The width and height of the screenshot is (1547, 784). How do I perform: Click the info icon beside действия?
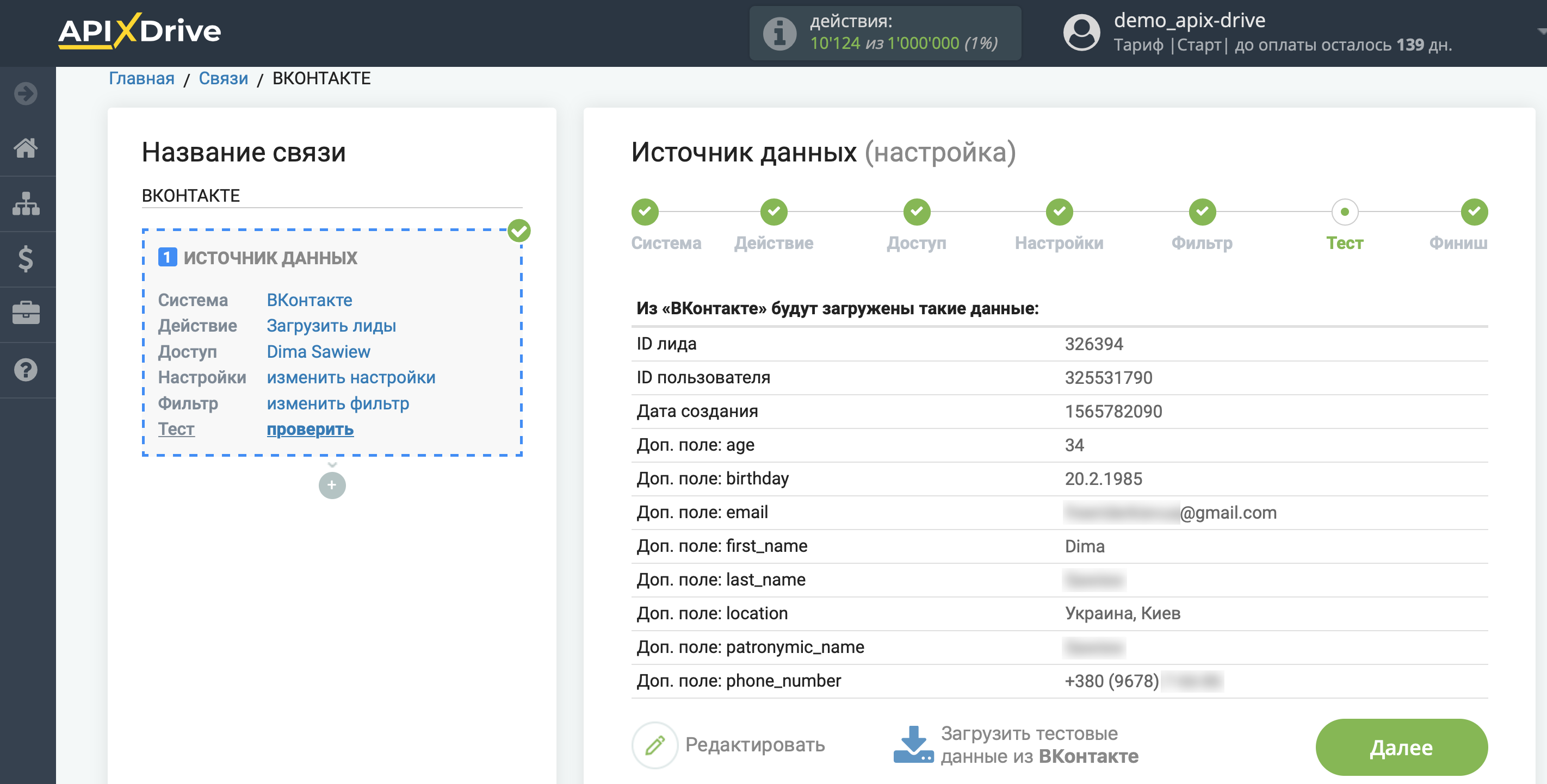coord(779,33)
